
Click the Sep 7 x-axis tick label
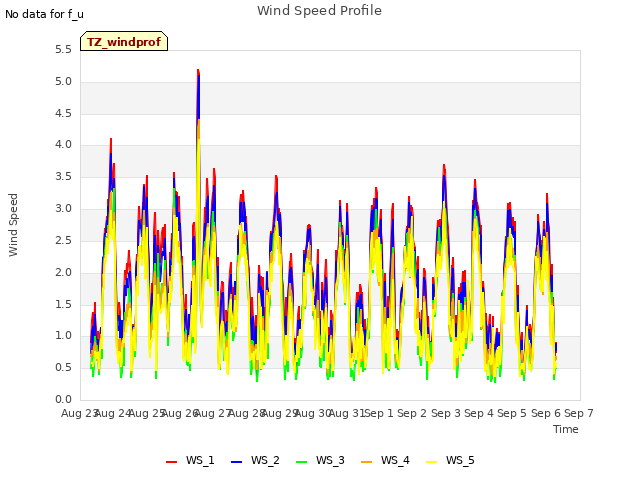tap(579, 413)
